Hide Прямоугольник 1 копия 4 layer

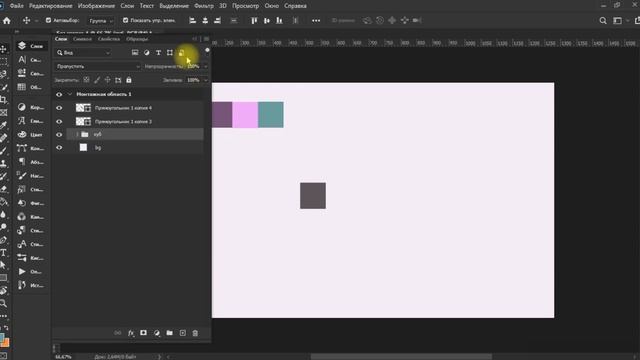click(x=59, y=108)
